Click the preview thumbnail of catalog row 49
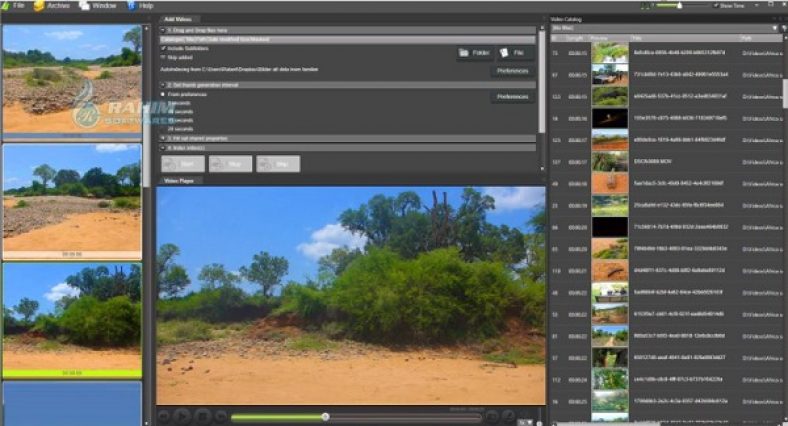Screen dimensions: 788x426 point(610,184)
